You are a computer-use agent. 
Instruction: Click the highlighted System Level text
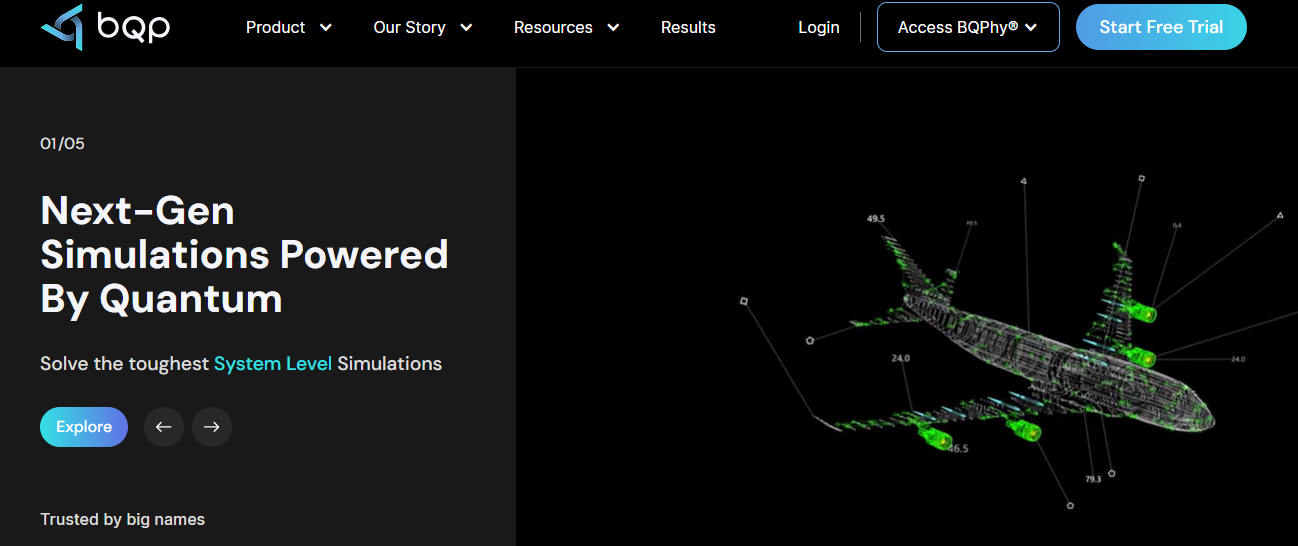coord(273,364)
